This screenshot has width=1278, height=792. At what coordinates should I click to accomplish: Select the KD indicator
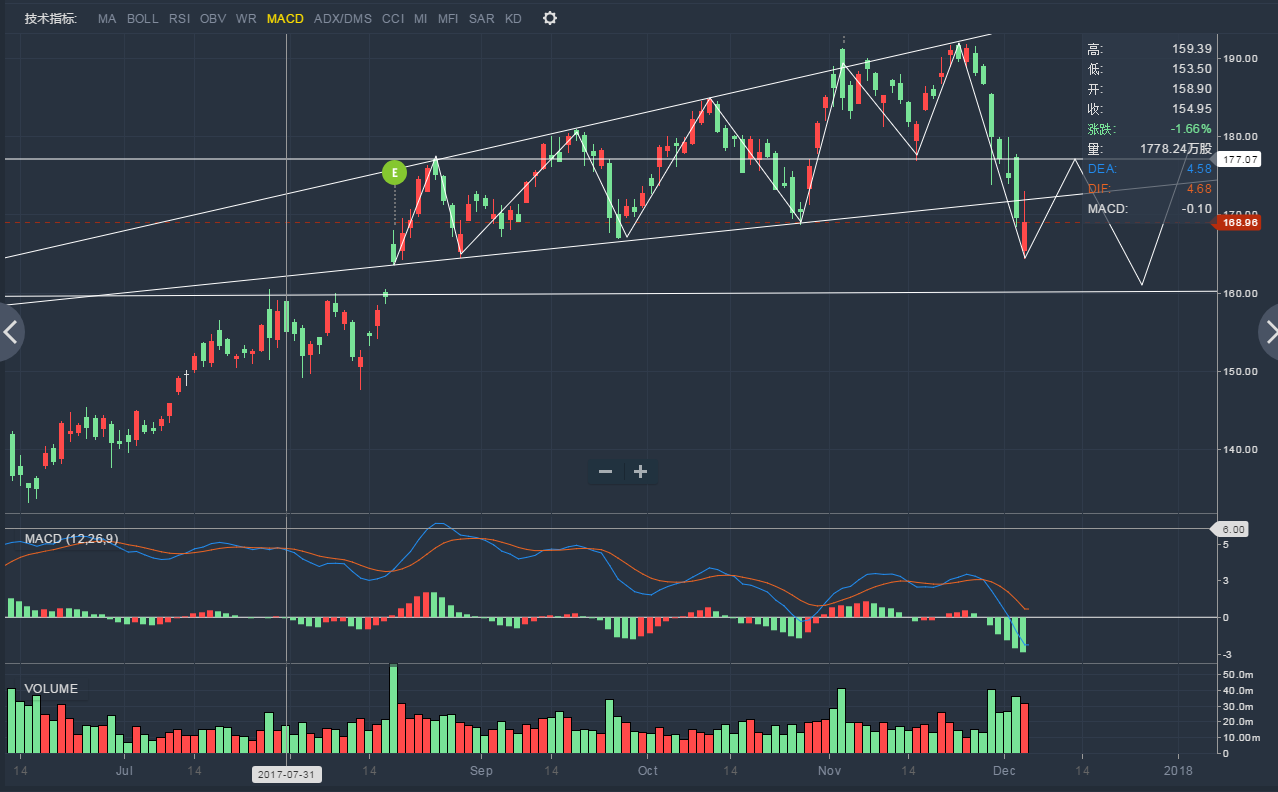[513, 19]
